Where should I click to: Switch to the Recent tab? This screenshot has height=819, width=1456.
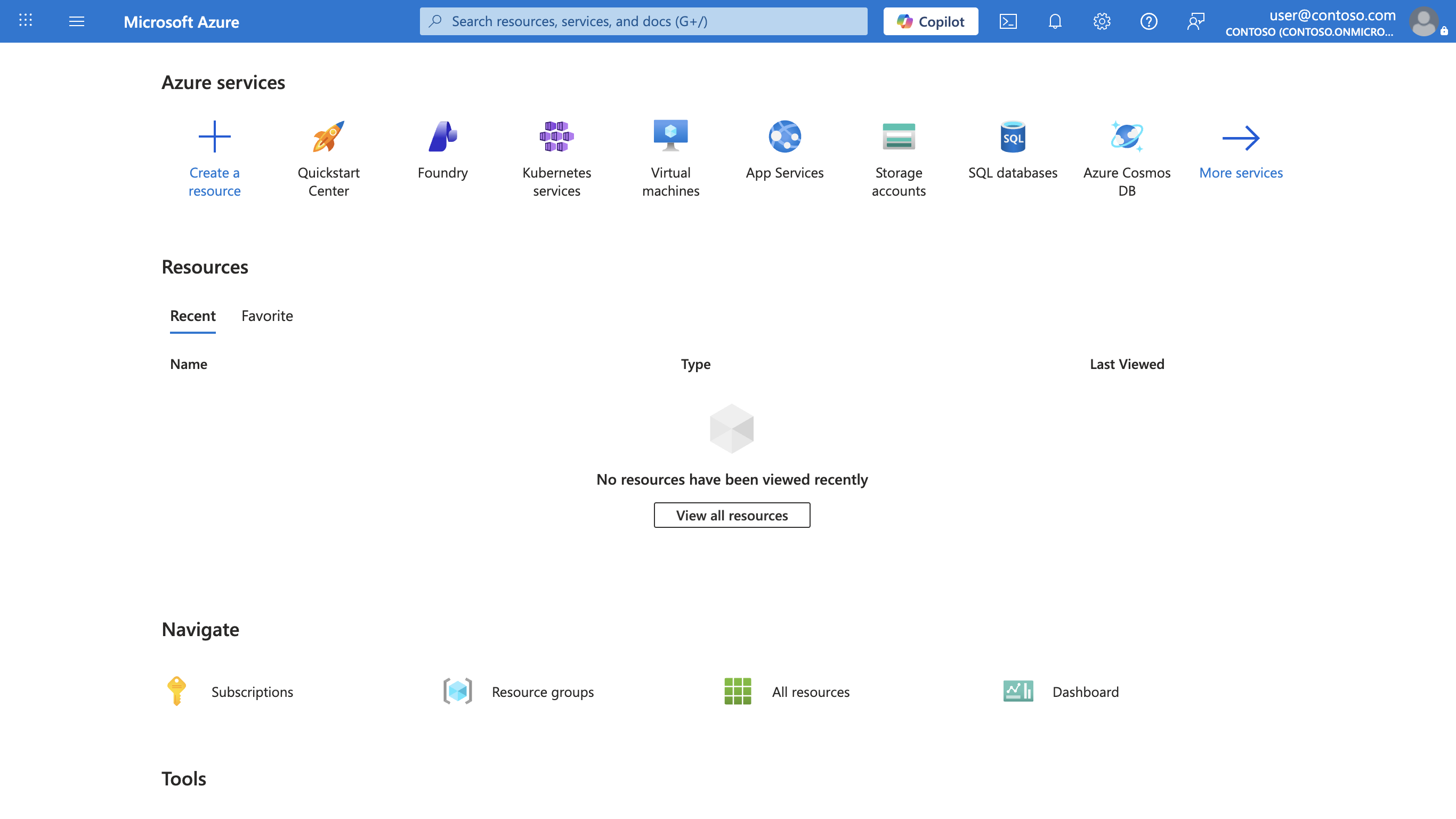click(193, 316)
